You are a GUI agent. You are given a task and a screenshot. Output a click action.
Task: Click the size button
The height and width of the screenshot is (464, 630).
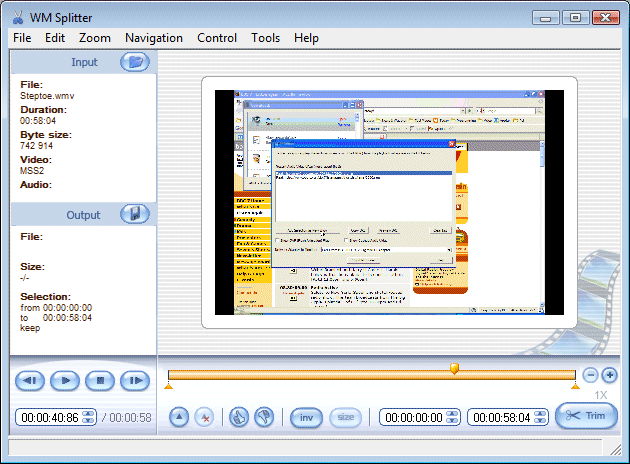(345, 417)
